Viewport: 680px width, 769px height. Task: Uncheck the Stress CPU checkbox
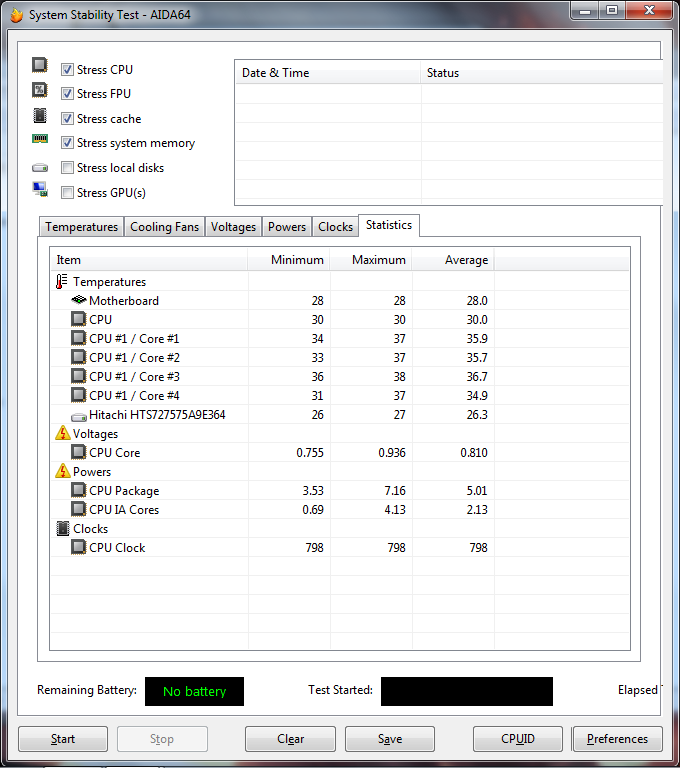click(67, 70)
